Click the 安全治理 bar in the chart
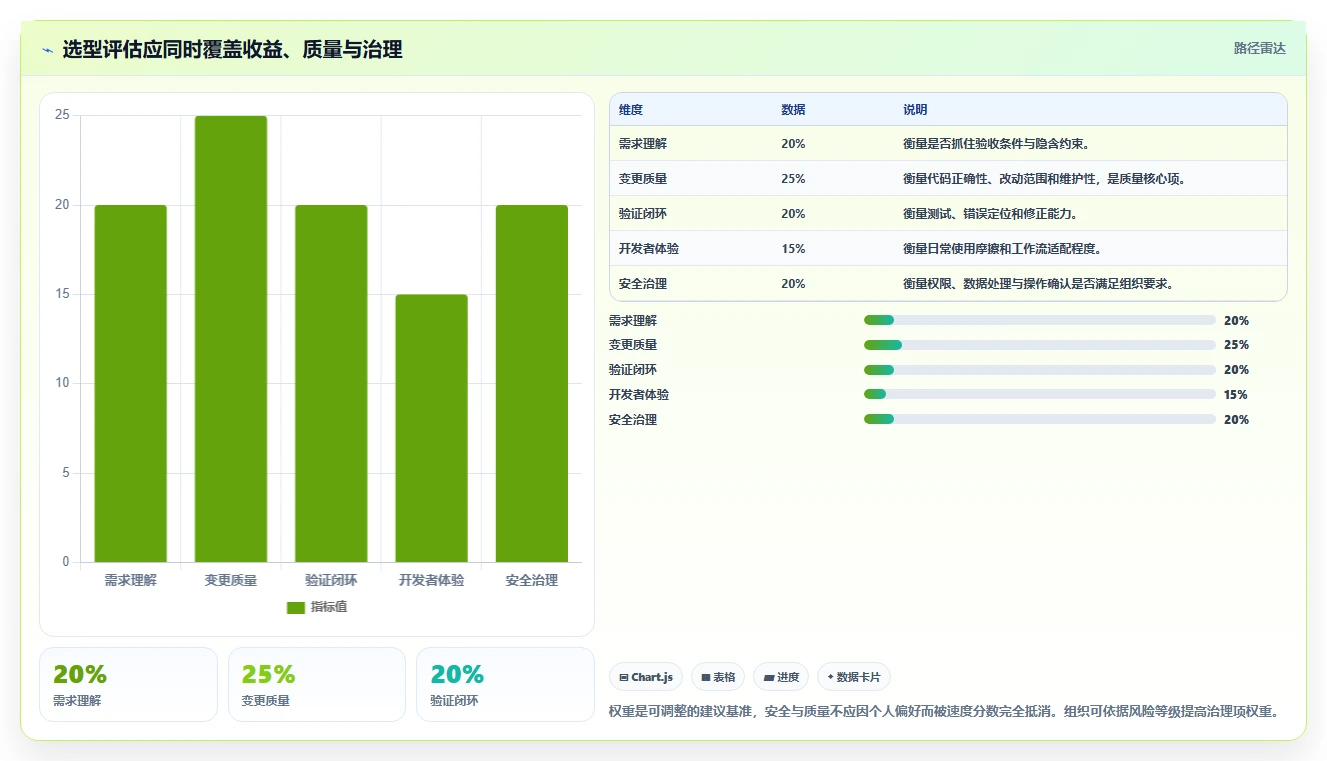 point(532,383)
